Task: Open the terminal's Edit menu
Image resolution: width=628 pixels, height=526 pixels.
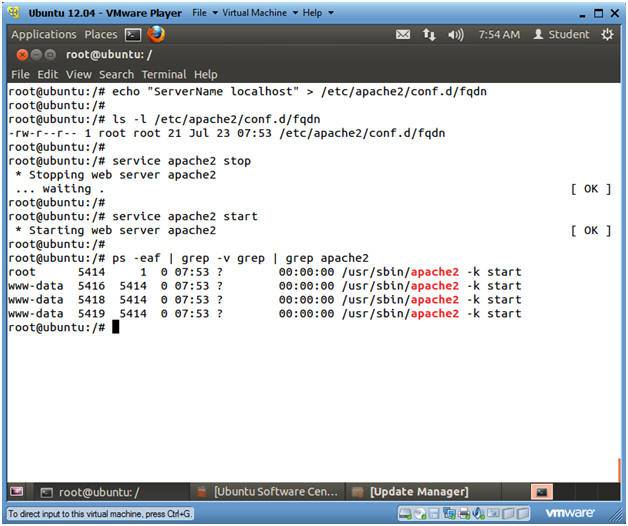Action: pos(48,74)
